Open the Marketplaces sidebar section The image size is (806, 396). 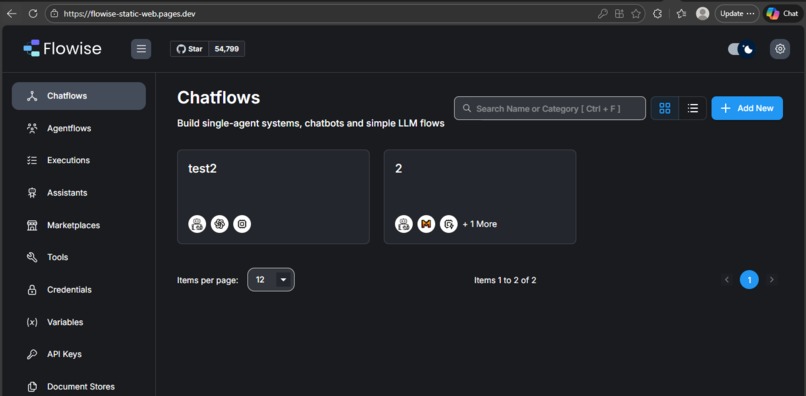(79, 225)
